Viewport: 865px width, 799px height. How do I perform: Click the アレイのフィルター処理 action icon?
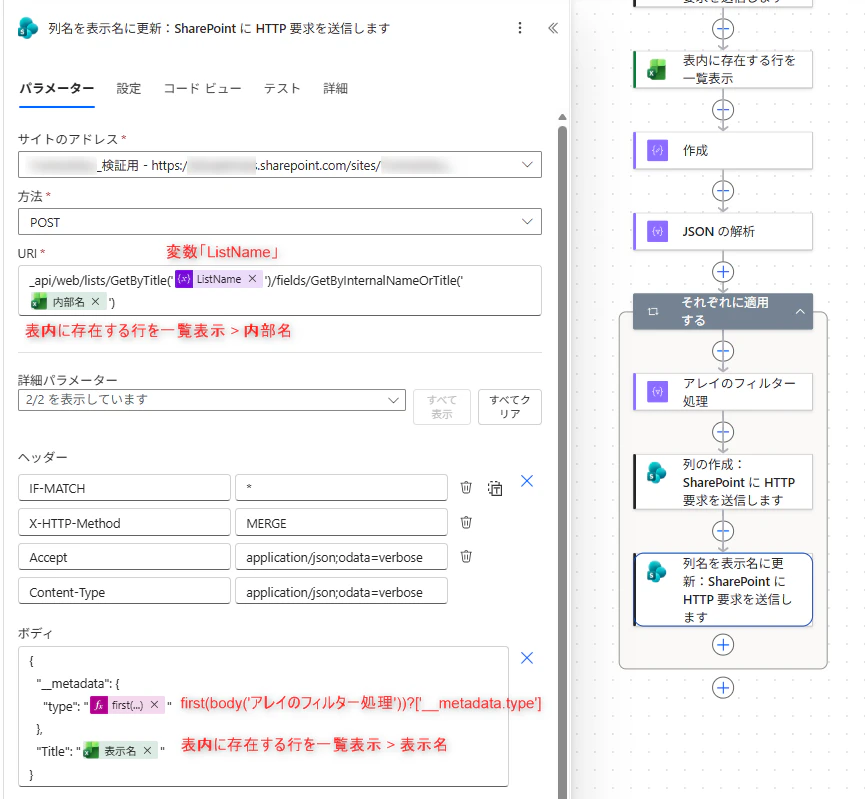click(658, 392)
